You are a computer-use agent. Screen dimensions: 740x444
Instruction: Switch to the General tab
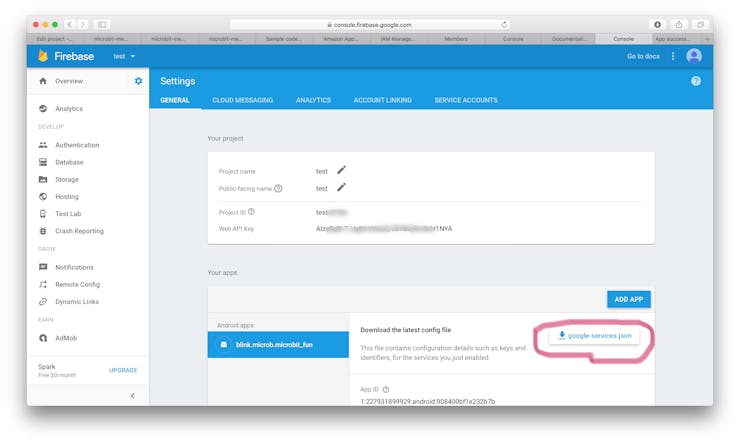click(x=175, y=100)
